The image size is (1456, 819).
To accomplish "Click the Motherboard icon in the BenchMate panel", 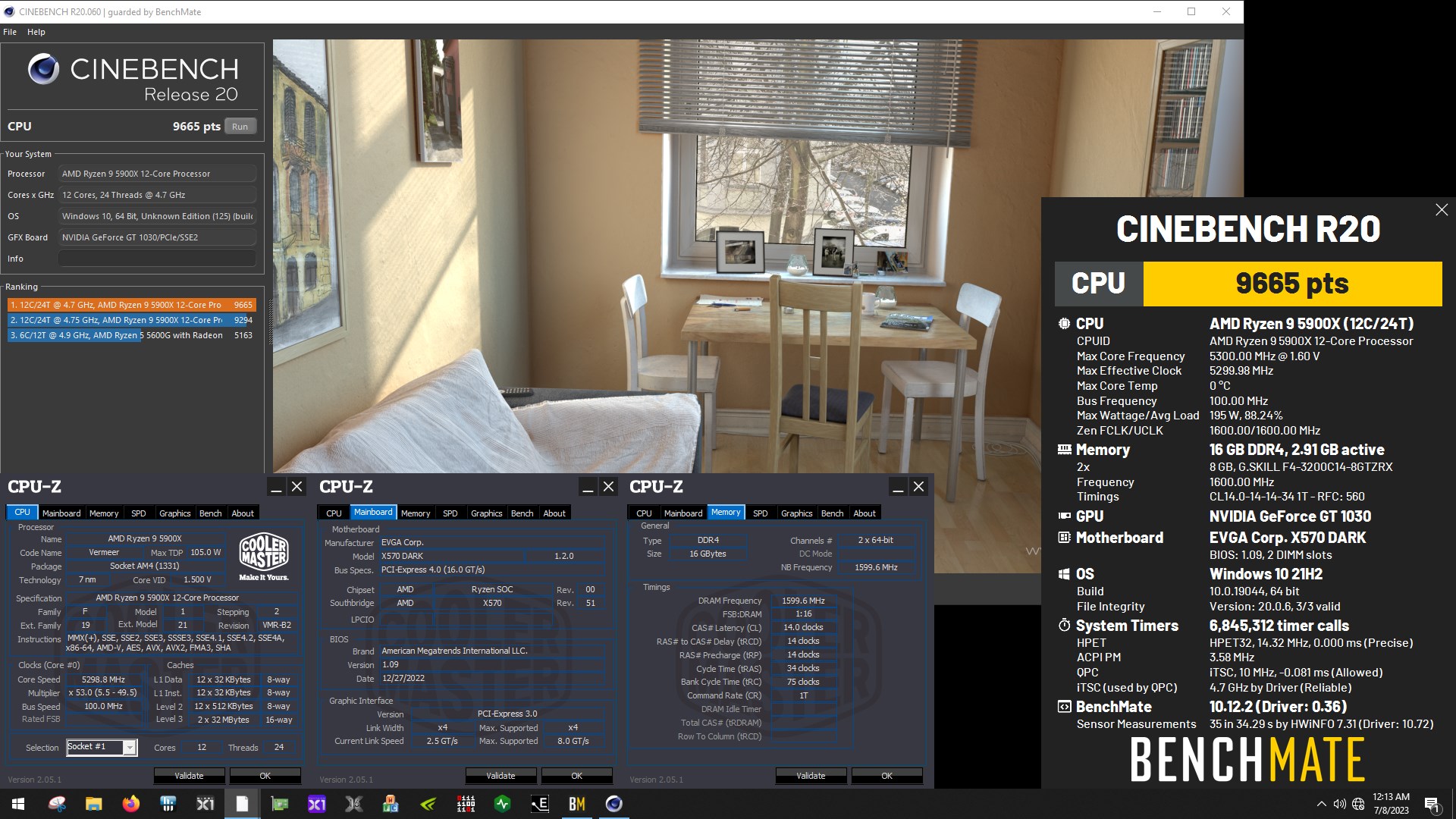I will 1064,538.
